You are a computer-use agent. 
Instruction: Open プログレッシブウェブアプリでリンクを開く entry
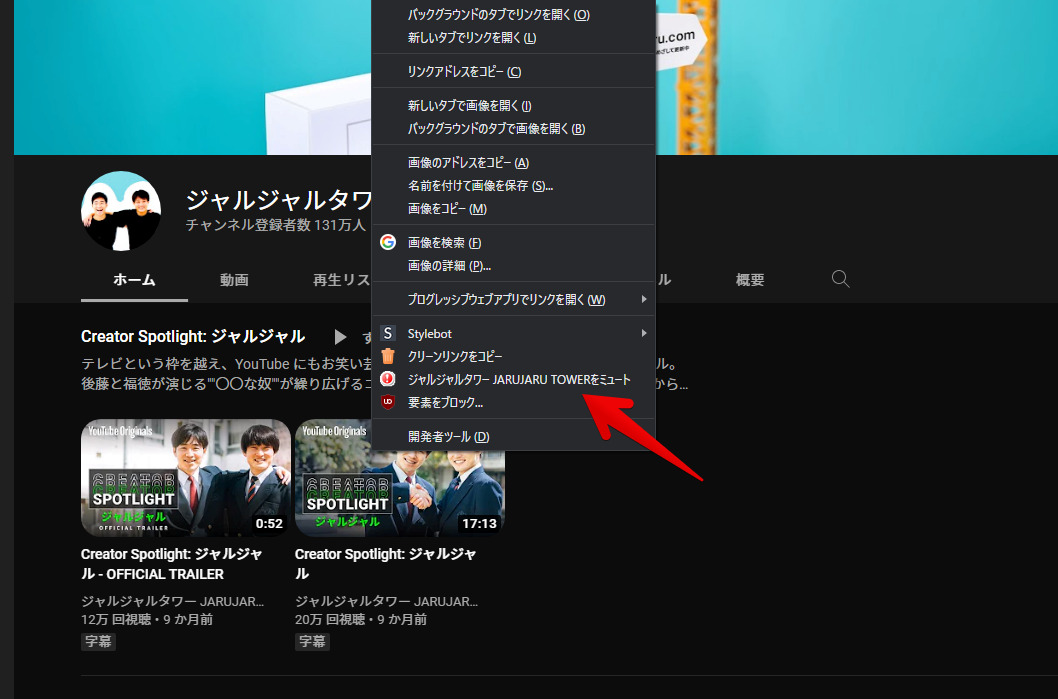513,299
